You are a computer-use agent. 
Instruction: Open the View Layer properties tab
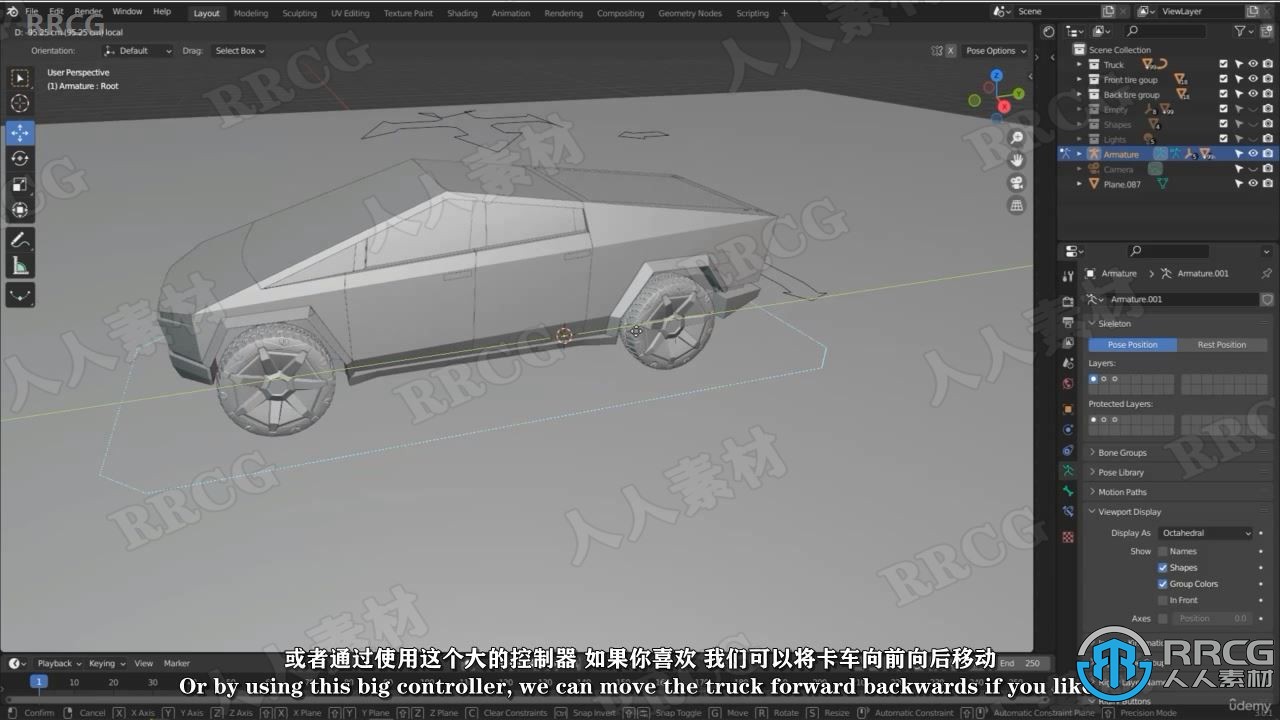[x=1068, y=343]
